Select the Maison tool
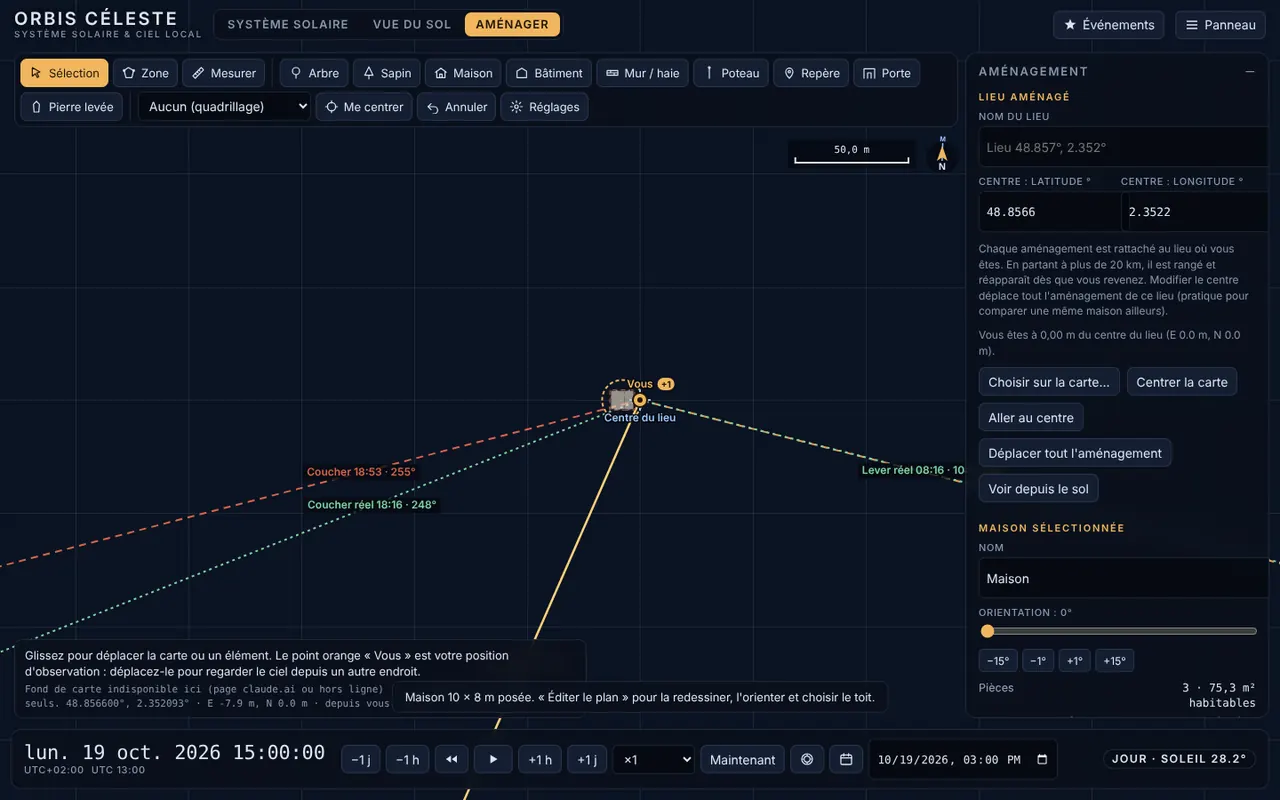Screen dimensions: 1280x800 463,73
